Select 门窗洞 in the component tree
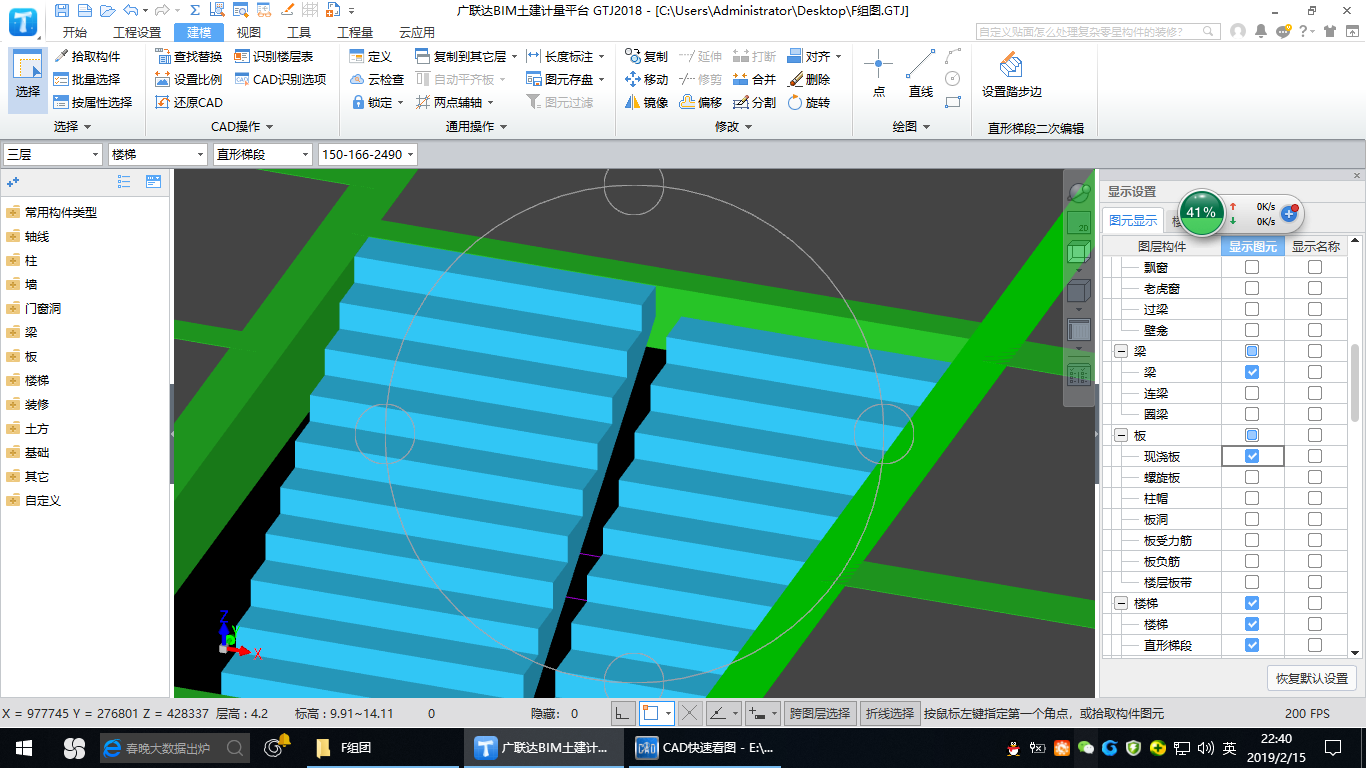The image size is (1366, 768). pos(43,308)
